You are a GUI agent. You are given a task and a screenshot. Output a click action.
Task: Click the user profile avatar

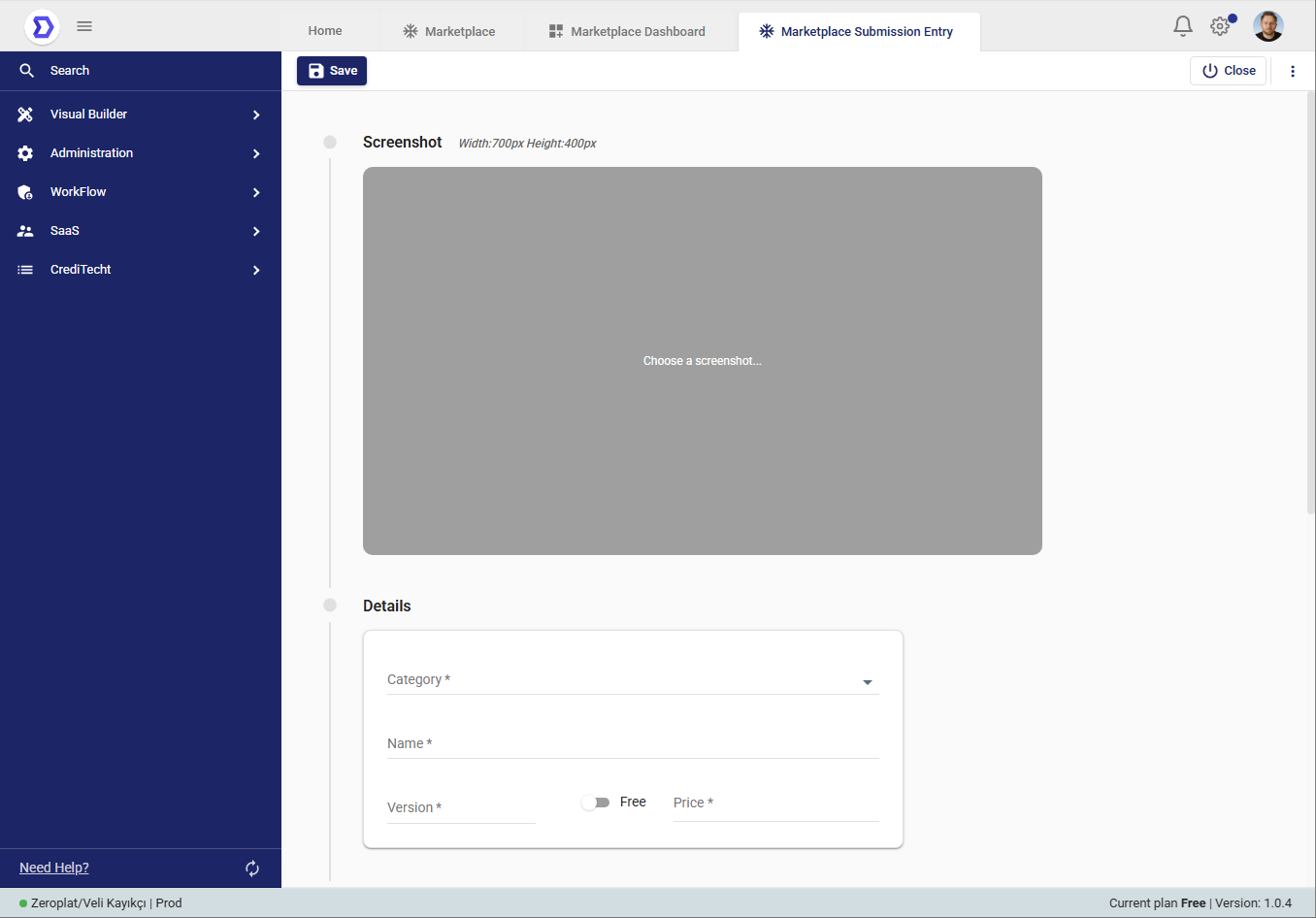pos(1267,26)
